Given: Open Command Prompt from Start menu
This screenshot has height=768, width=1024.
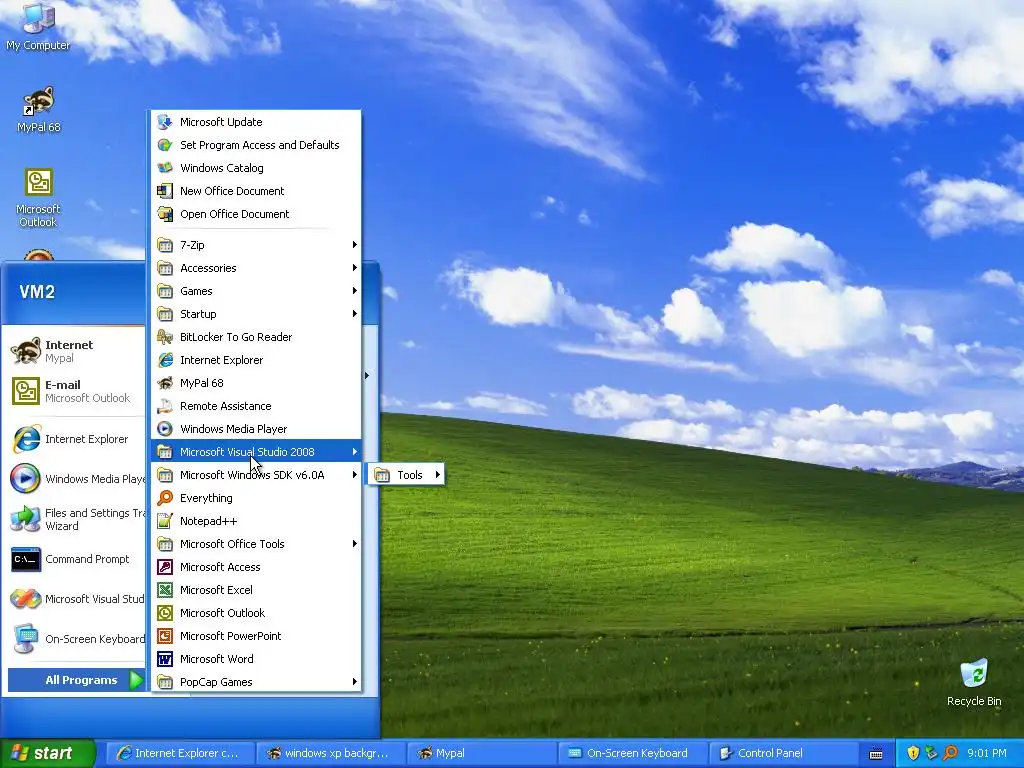Looking at the screenshot, I should tap(76, 560).
